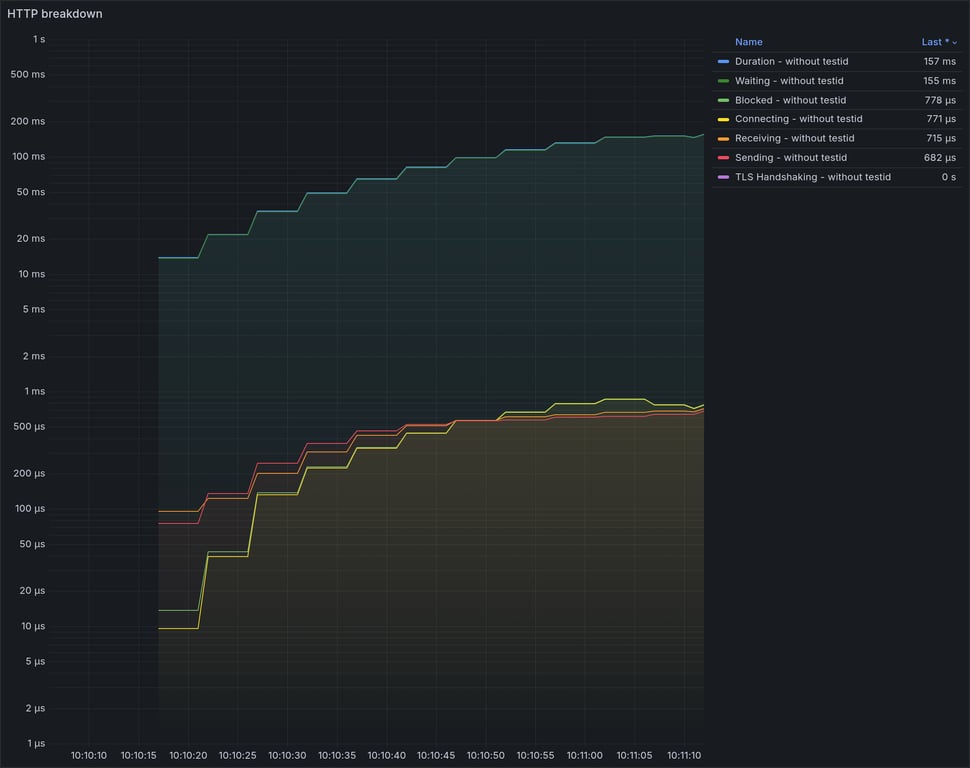Viewport: 970px width, 768px height.
Task: Open the HTTP breakdown panel title
Action: click(x=54, y=14)
